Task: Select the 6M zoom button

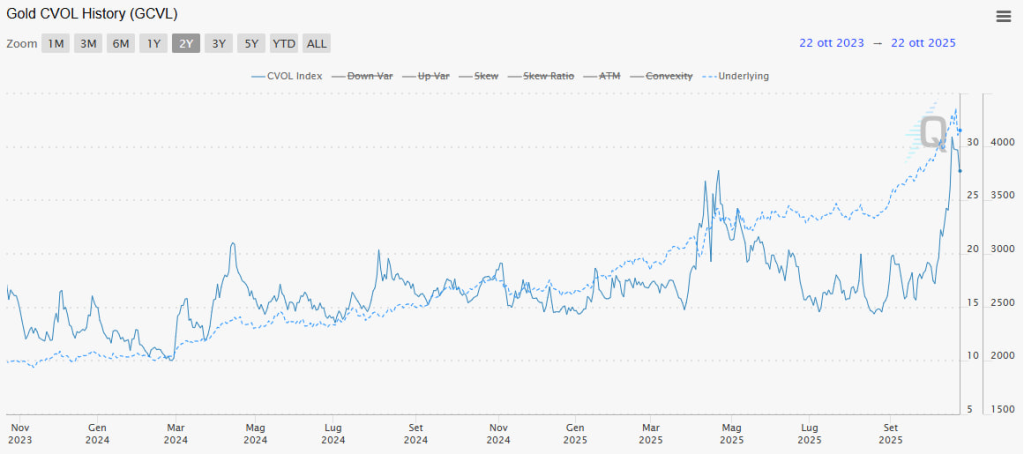Action: tap(121, 43)
